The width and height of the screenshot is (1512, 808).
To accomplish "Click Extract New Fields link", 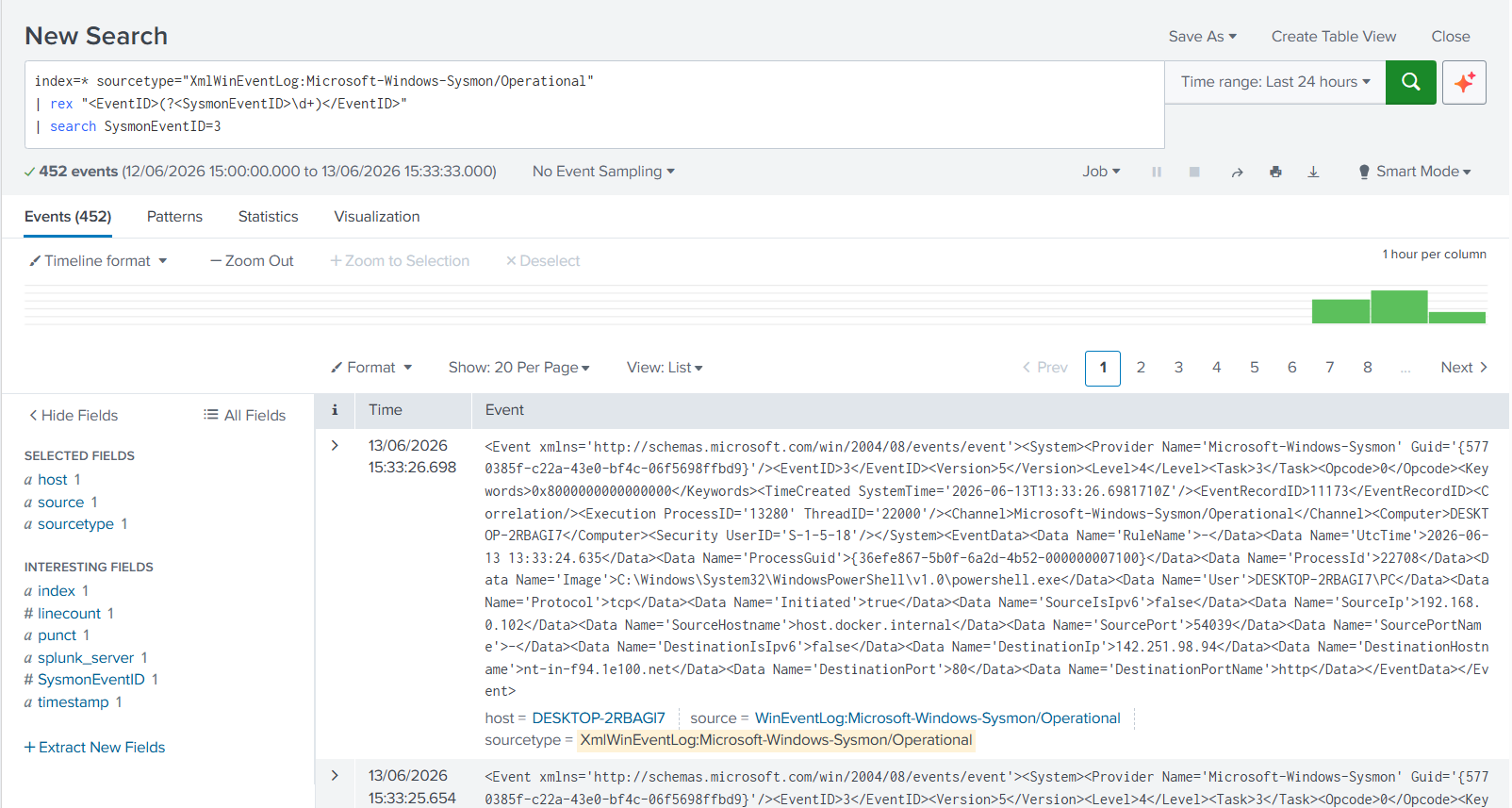I will [x=94, y=748].
